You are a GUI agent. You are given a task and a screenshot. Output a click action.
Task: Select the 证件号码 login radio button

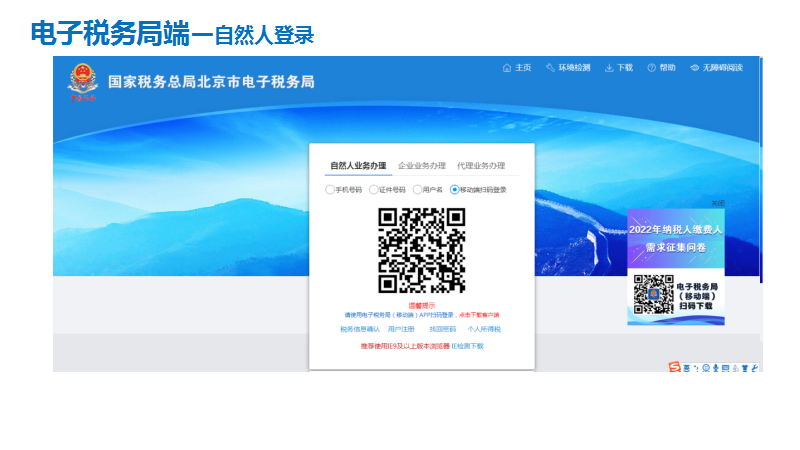click(x=373, y=190)
